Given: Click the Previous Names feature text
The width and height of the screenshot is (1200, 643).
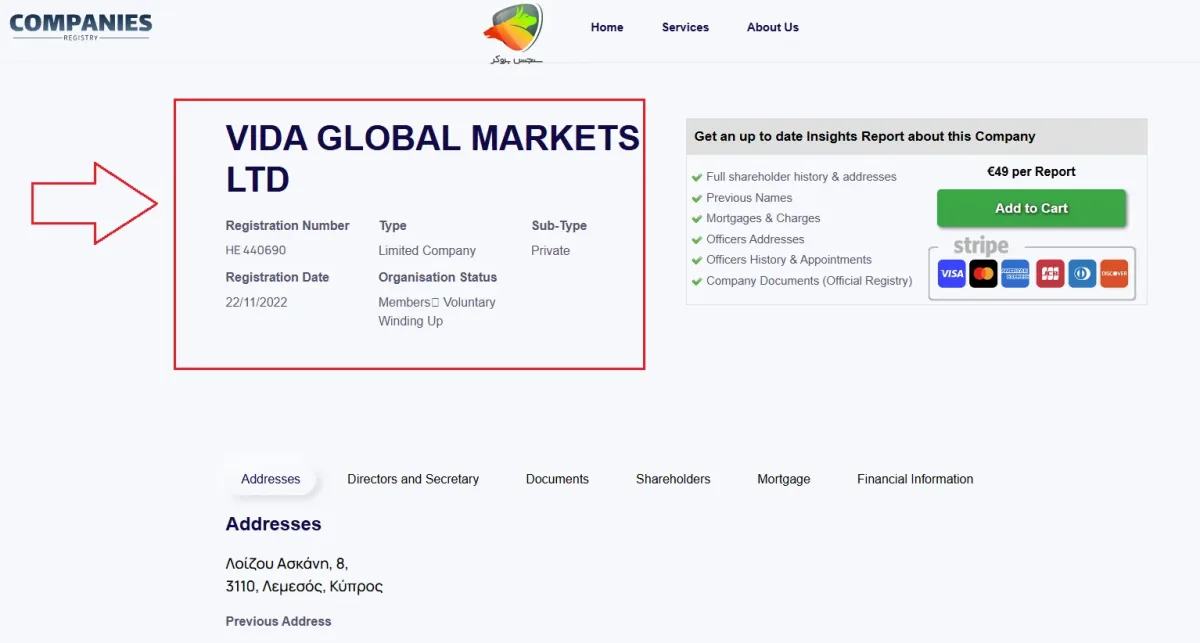Looking at the screenshot, I should [749, 198].
